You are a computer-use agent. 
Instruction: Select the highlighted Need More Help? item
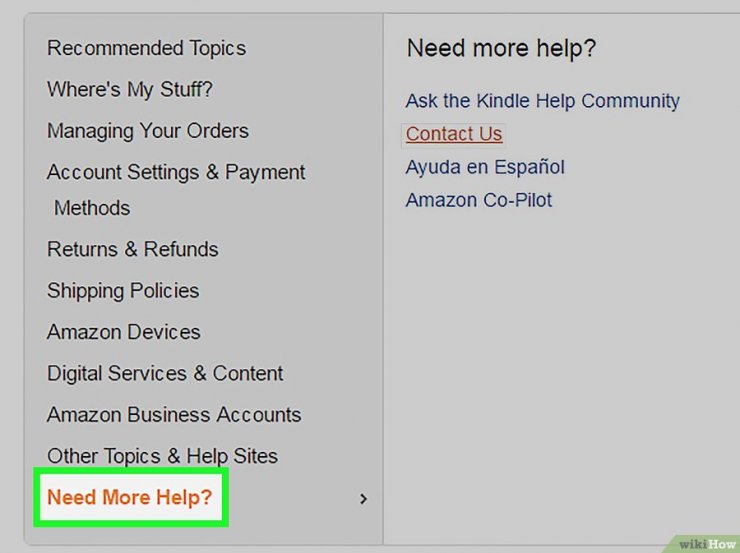(130, 497)
